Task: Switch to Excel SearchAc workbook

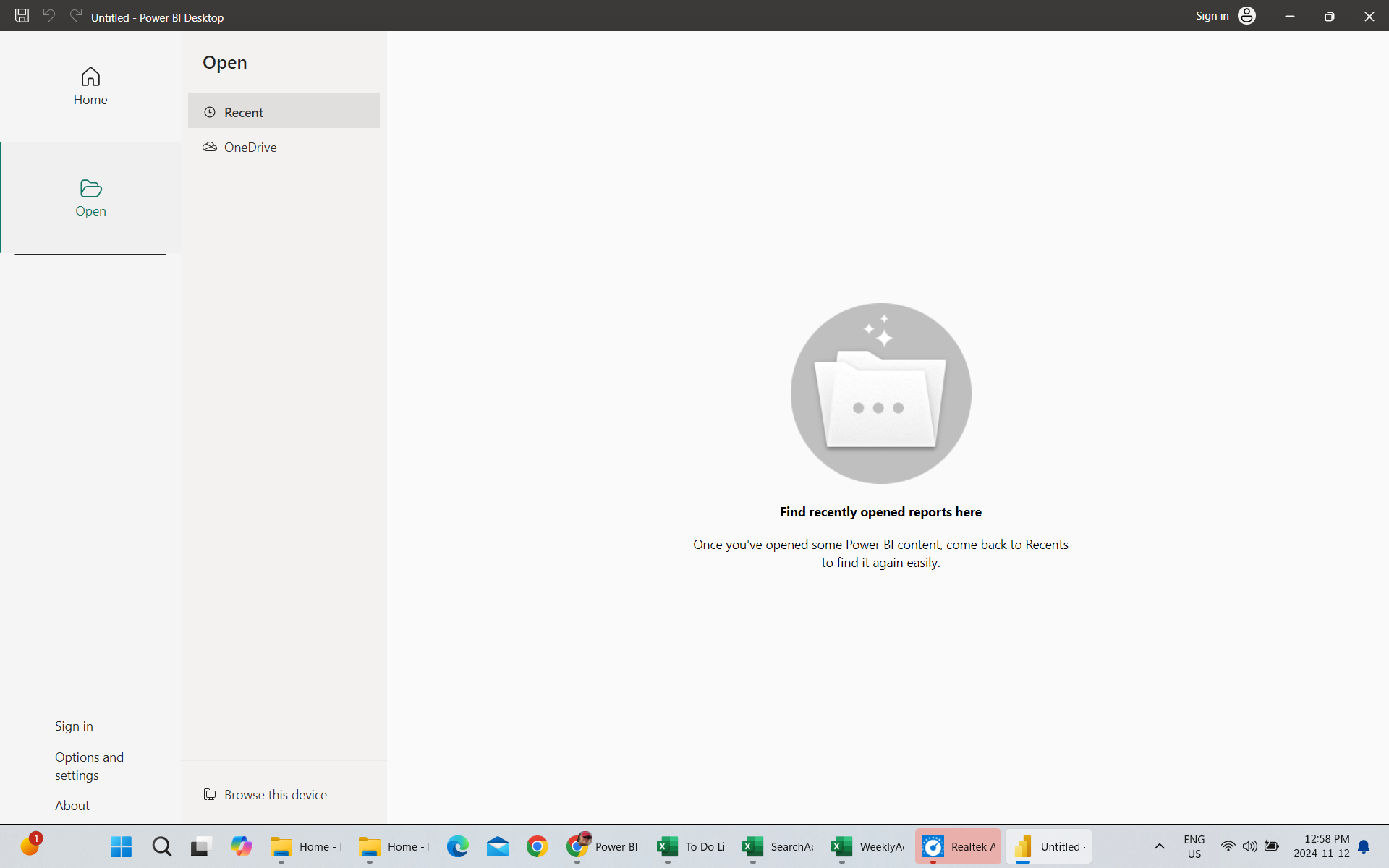Action: point(778,846)
